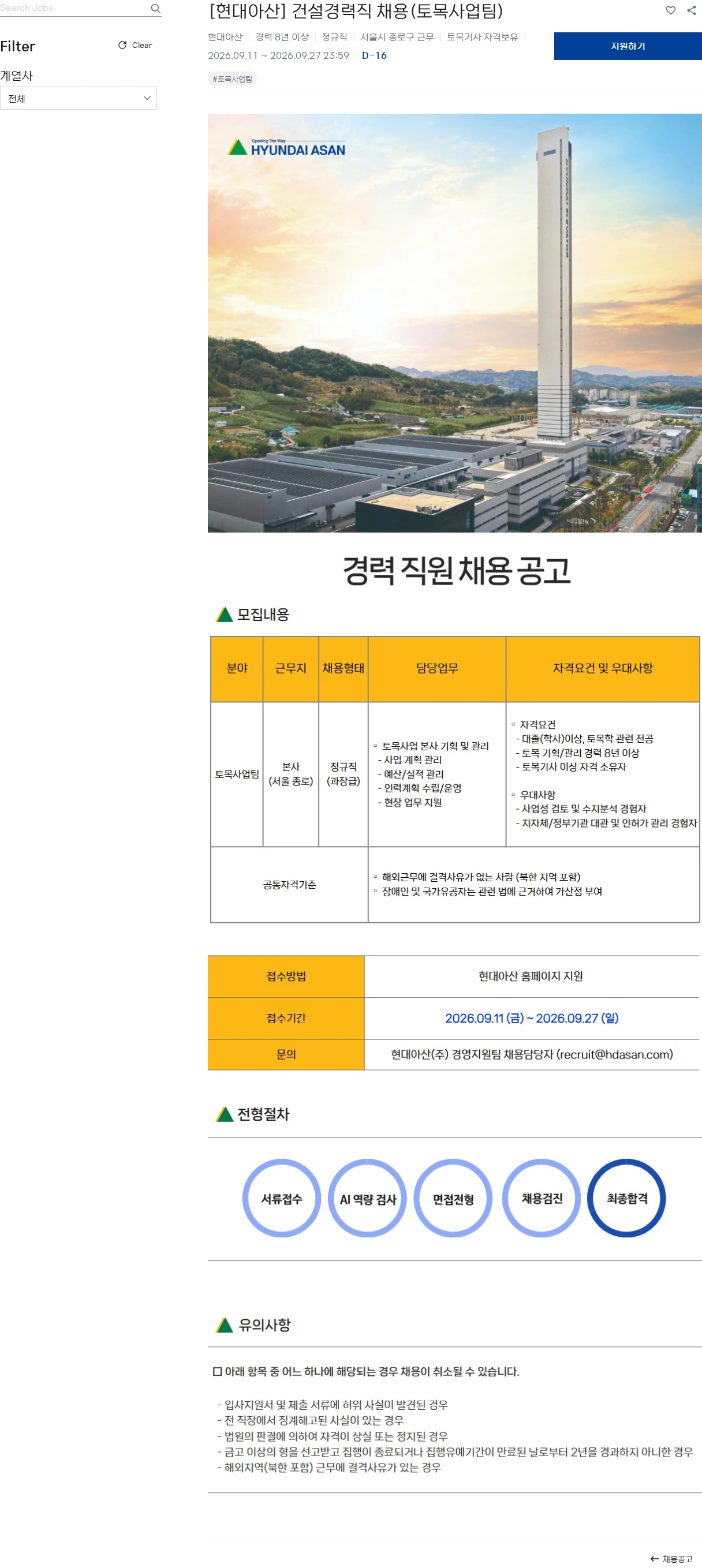Click the 문의 label cell

286,1054
